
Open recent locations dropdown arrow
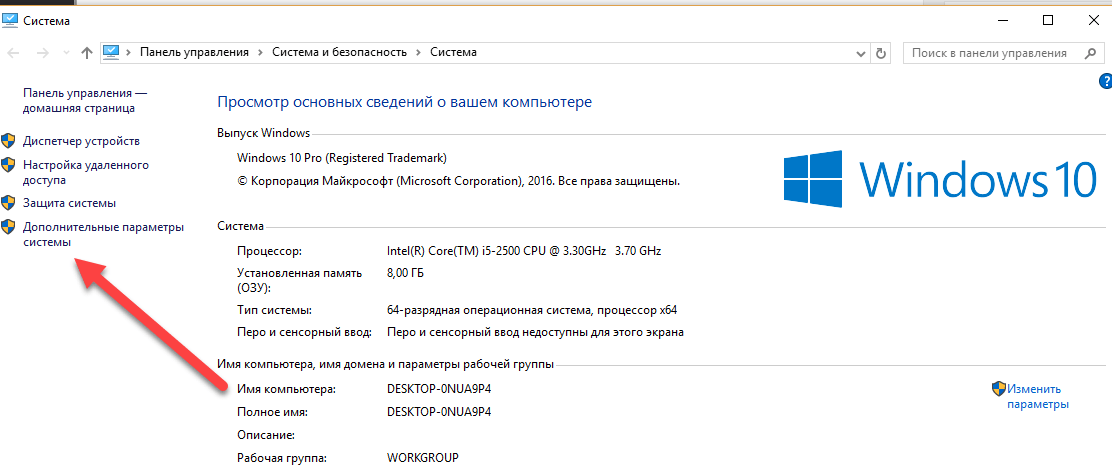point(67,52)
